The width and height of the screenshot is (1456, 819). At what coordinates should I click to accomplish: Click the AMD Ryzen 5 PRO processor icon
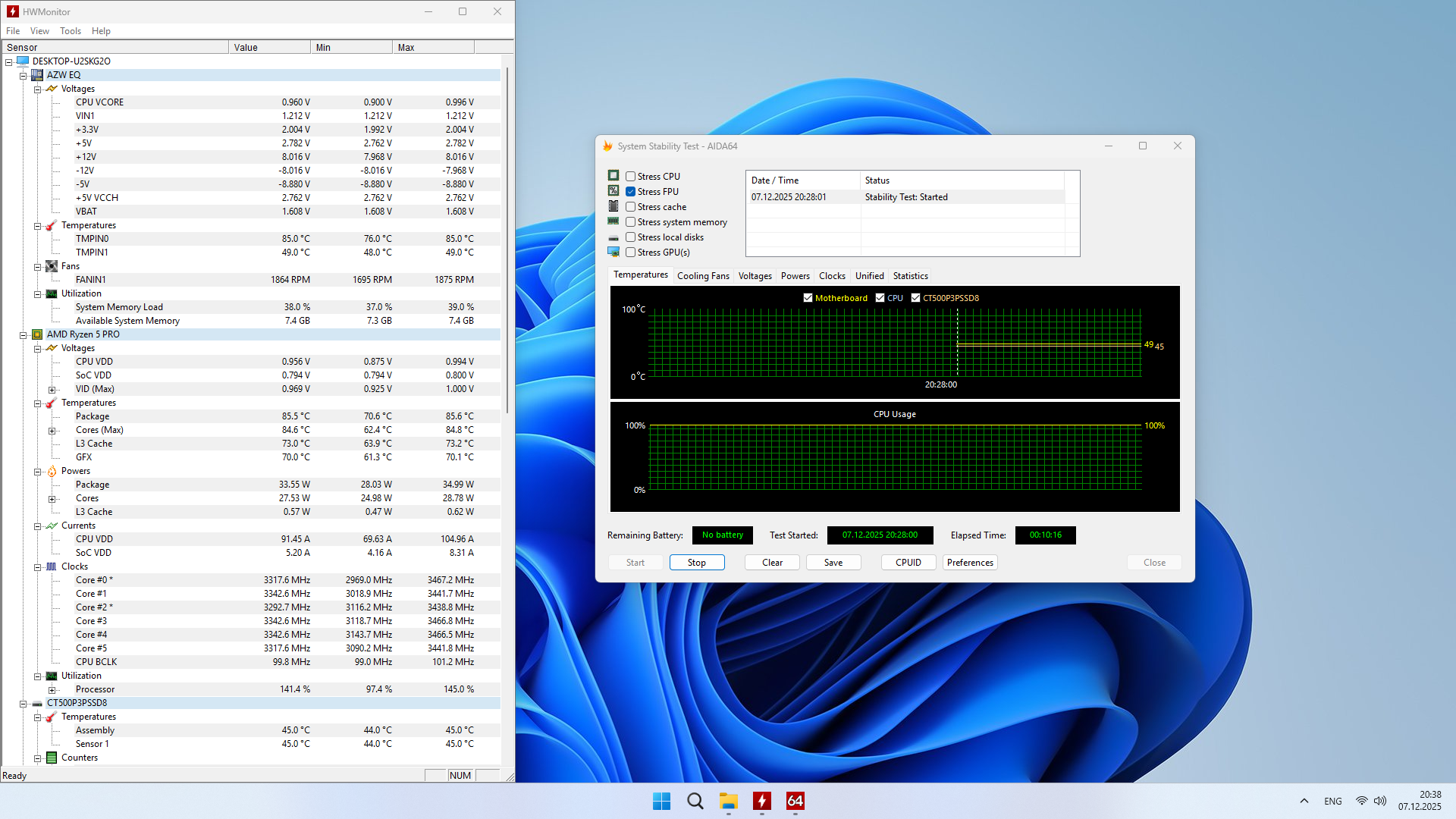[37, 334]
